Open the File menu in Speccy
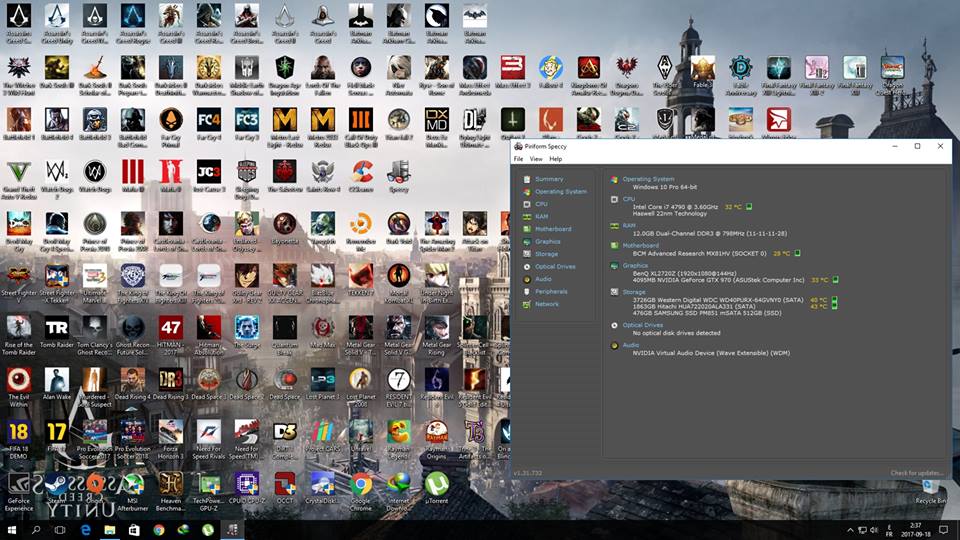This screenshot has height=540, width=960. pyautogui.click(x=518, y=159)
